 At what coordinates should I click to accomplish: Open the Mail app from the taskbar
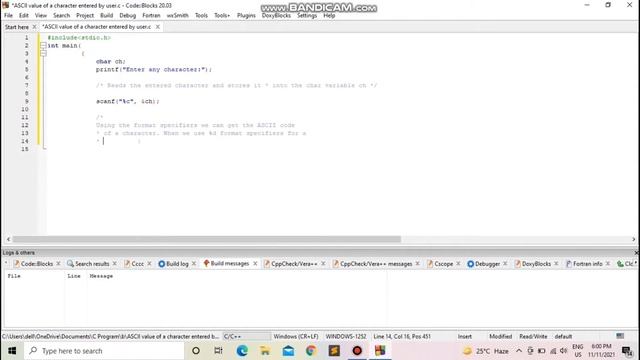(x=288, y=351)
